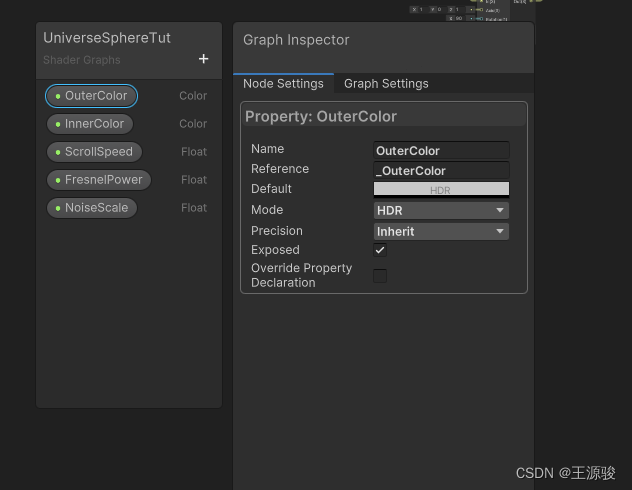Click the Reference field containing _OuterColor
This screenshot has height=490, width=632.
[x=441, y=171]
